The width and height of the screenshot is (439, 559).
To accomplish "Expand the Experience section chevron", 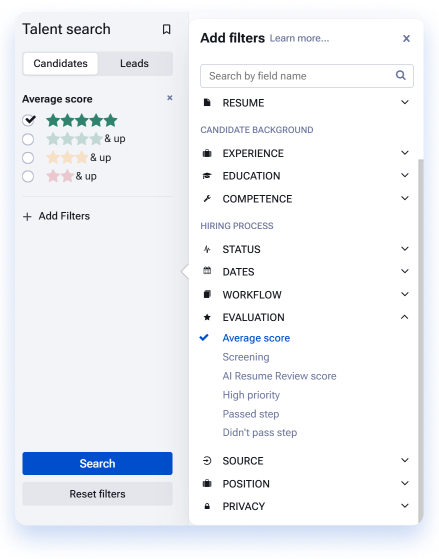I will pyautogui.click(x=405, y=153).
